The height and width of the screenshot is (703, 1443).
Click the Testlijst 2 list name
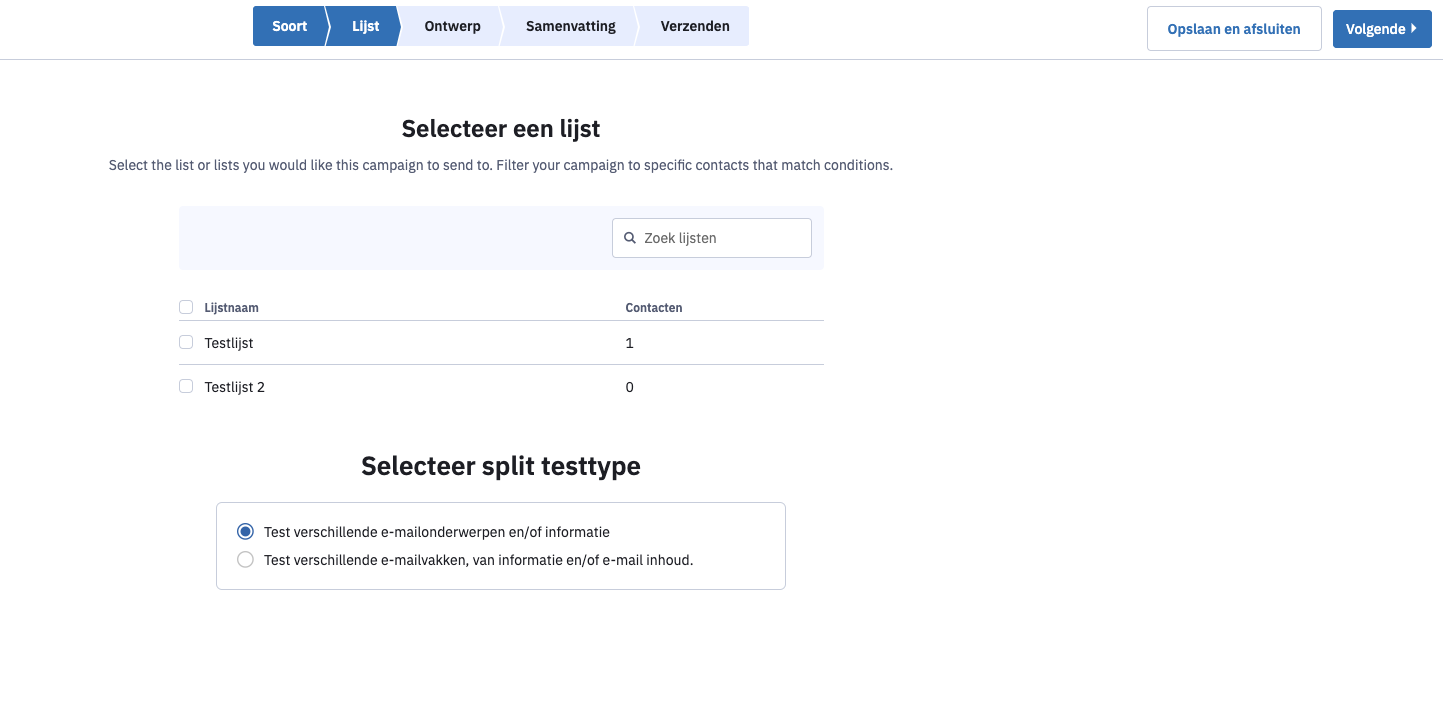pos(235,387)
